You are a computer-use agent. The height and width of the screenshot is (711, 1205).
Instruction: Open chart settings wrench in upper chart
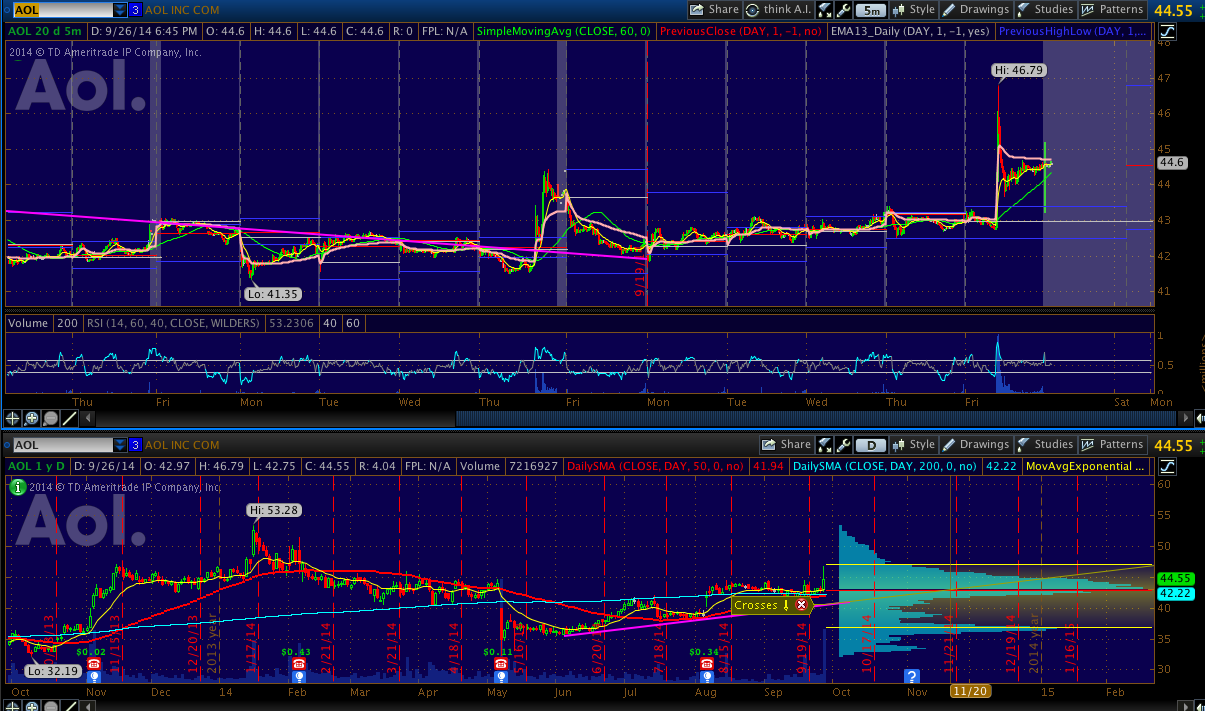click(843, 10)
